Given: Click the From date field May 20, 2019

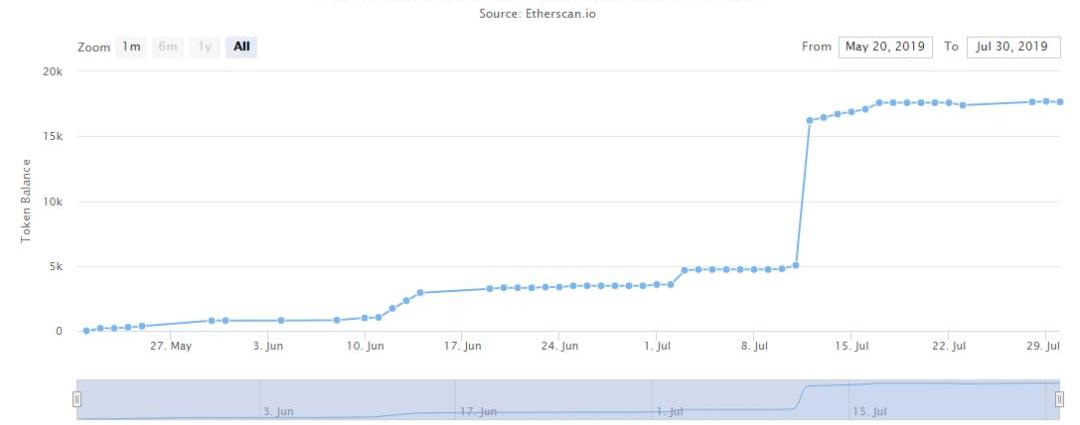Looking at the screenshot, I should [x=885, y=47].
